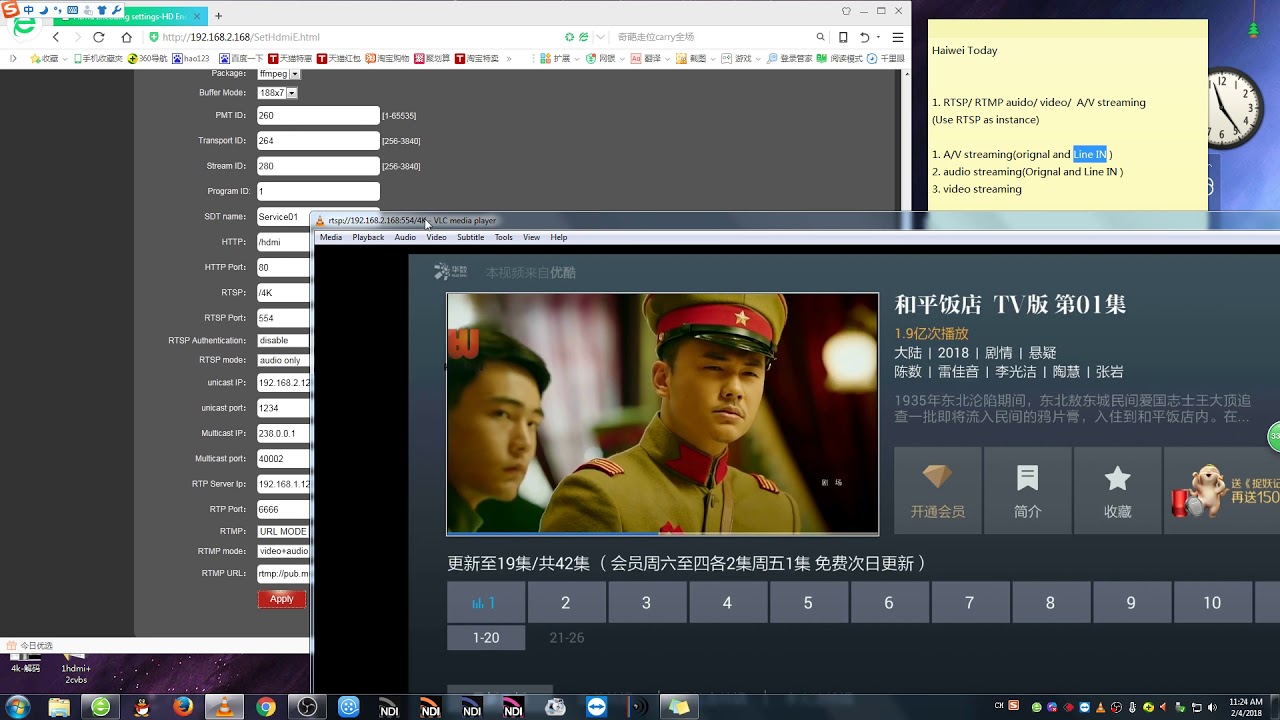Click the Transport ID field
This screenshot has height=720, width=1280.
[x=318, y=141]
